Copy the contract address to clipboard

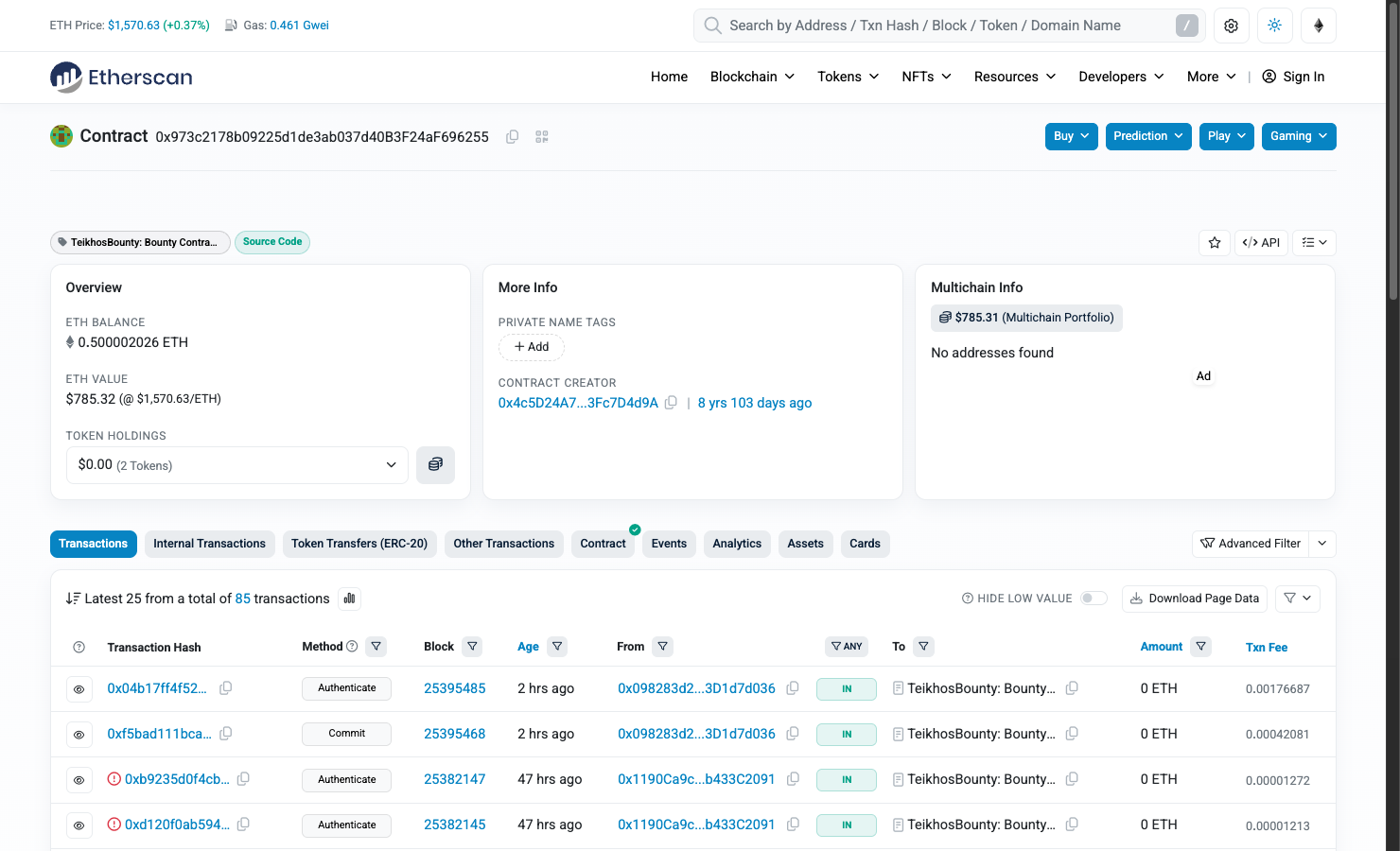point(512,137)
